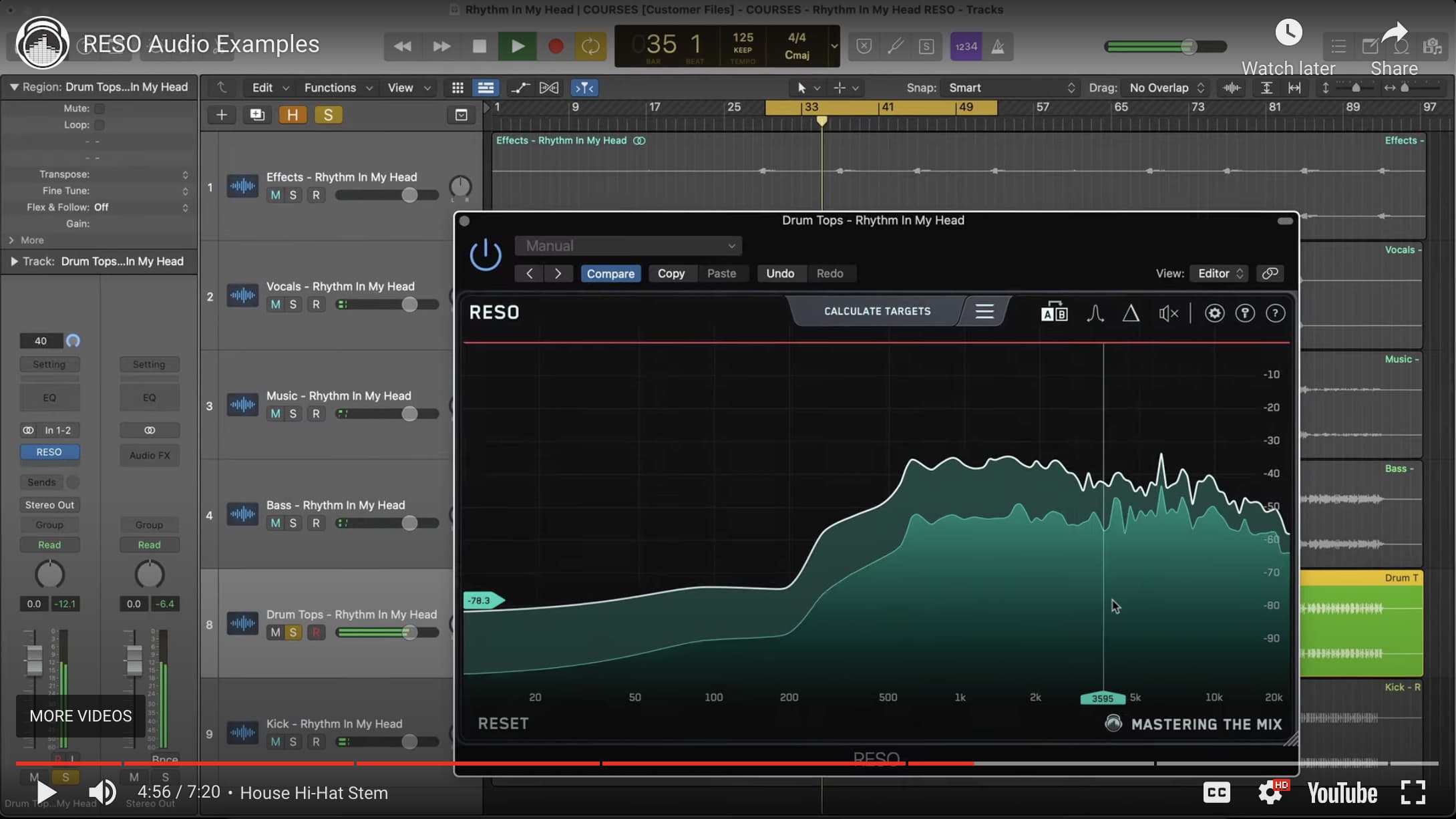The image size is (1456, 819).
Task: Click CALCULATE TARGETS in RESO
Action: pos(877,311)
